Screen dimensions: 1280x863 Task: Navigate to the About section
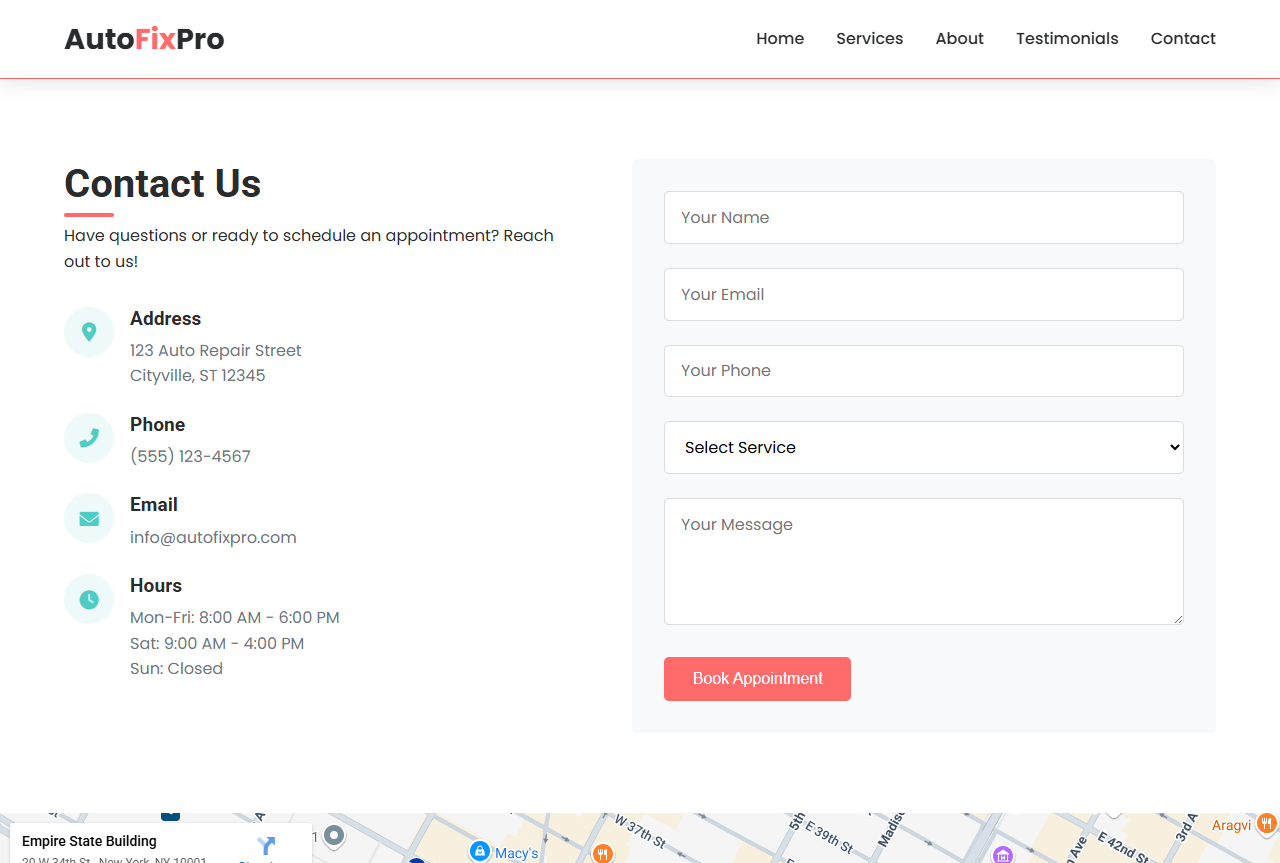tap(959, 39)
